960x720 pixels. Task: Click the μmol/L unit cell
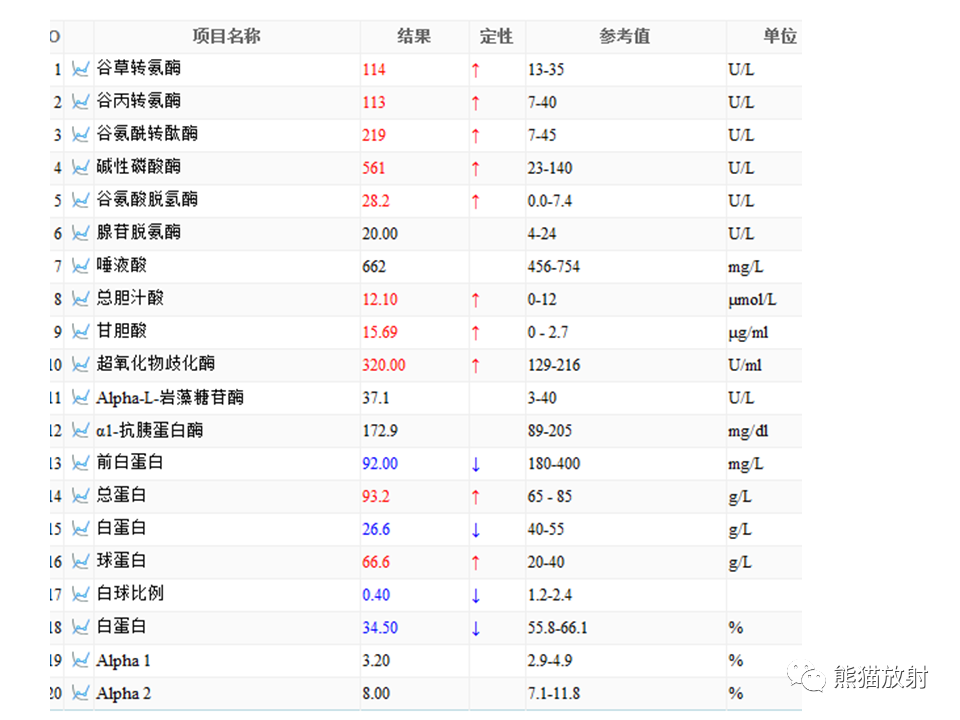[x=752, y=299]
